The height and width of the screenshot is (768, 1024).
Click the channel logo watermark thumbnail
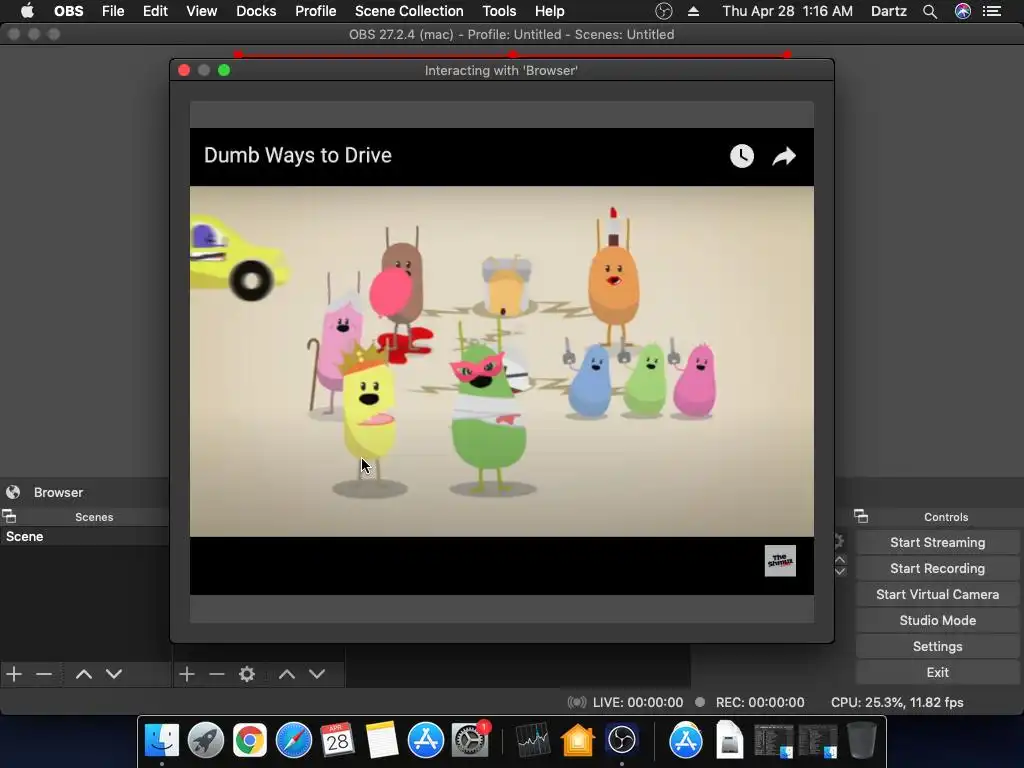(x=780, y=561)
